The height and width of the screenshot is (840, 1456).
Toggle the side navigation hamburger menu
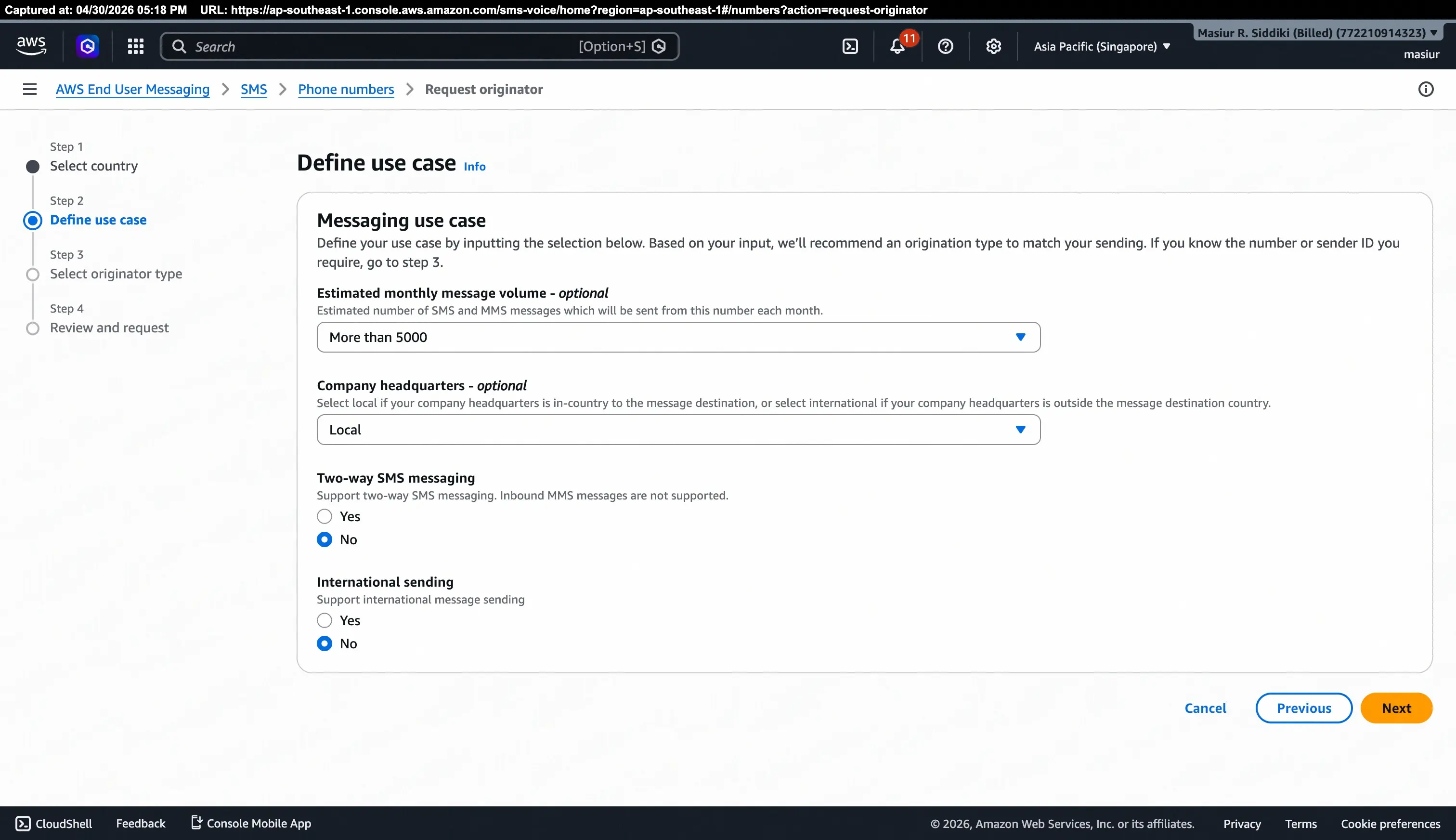pos(30,89)
